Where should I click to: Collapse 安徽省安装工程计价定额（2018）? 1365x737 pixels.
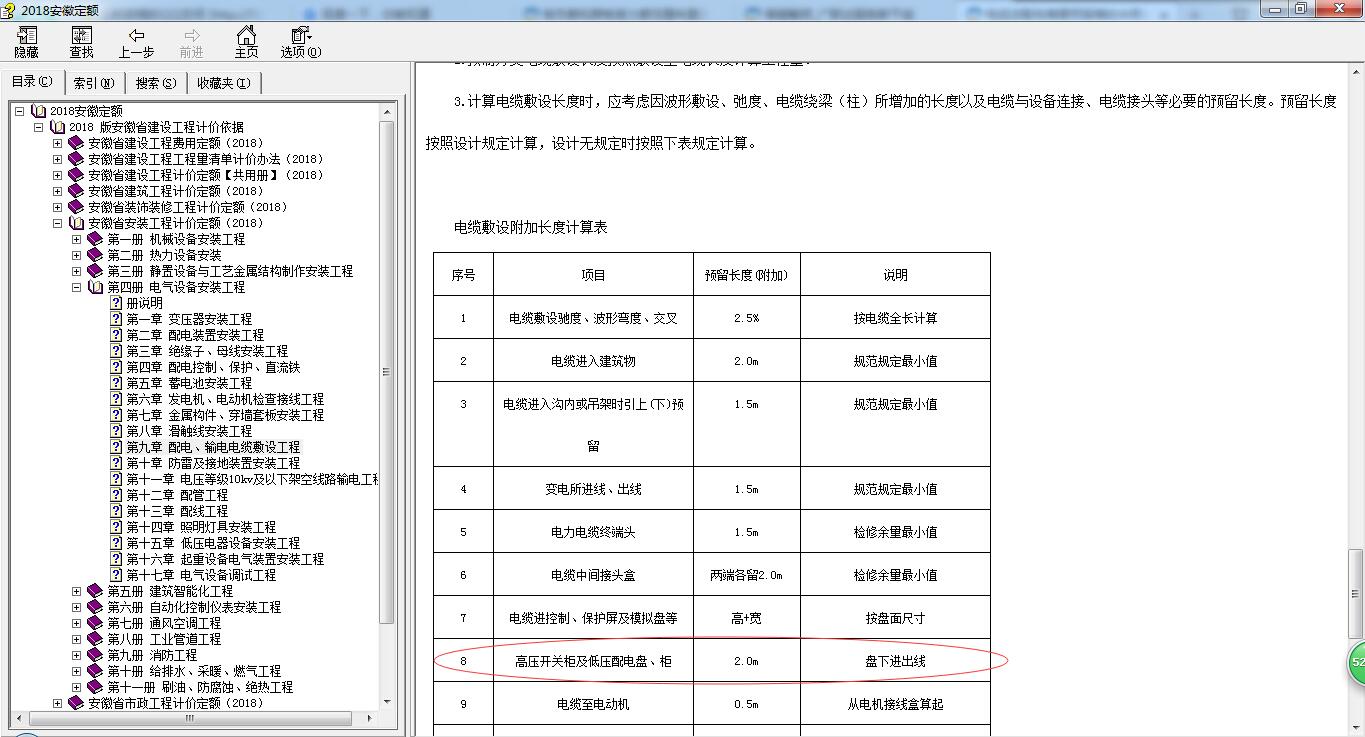[57, 223]
